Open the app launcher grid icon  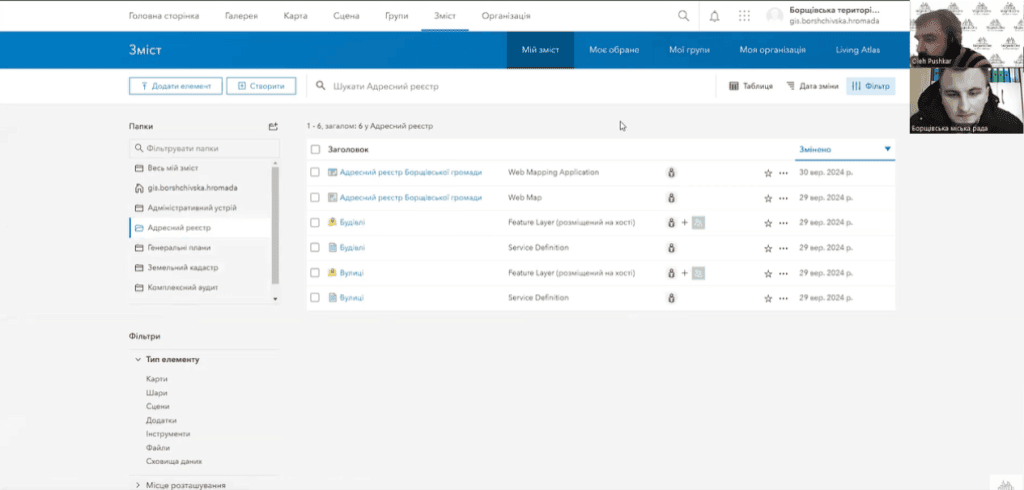click(744, 16)
